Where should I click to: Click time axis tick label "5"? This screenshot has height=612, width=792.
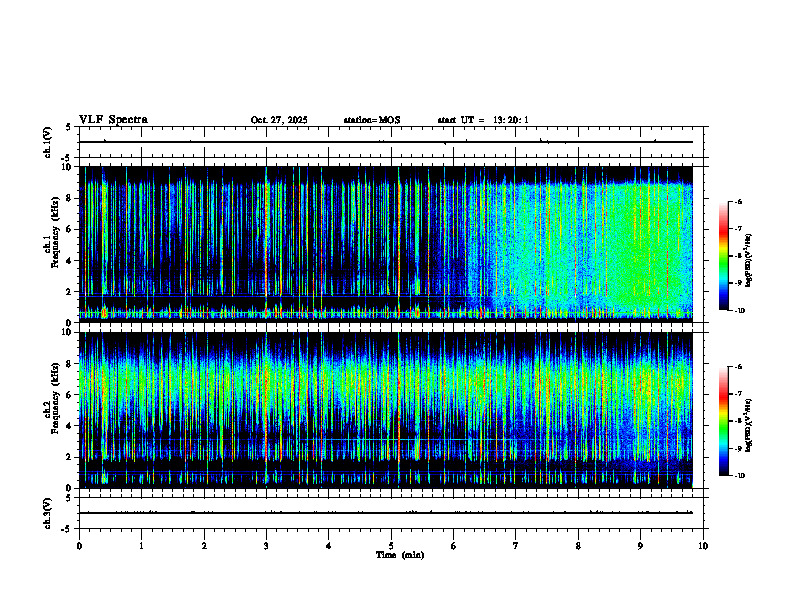tap(391, 546)
